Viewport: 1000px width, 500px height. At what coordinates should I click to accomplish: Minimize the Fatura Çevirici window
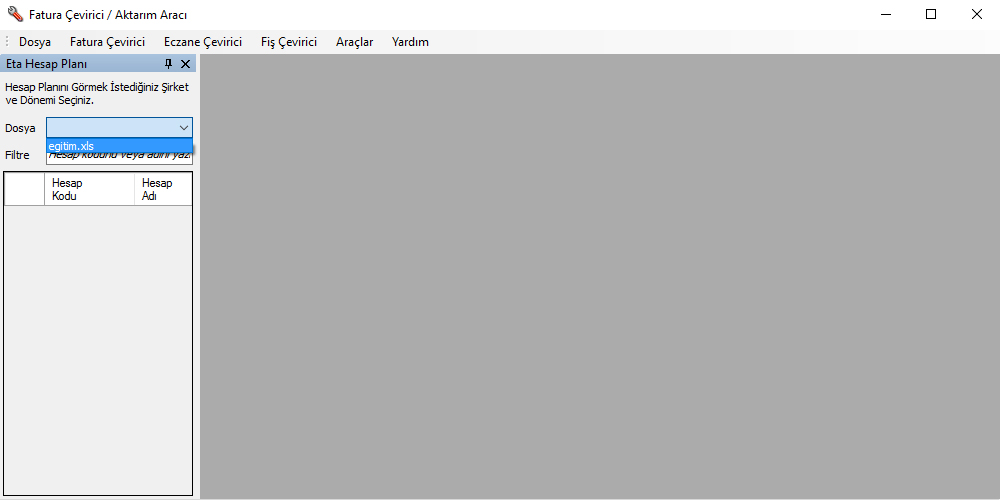[885, 14]
